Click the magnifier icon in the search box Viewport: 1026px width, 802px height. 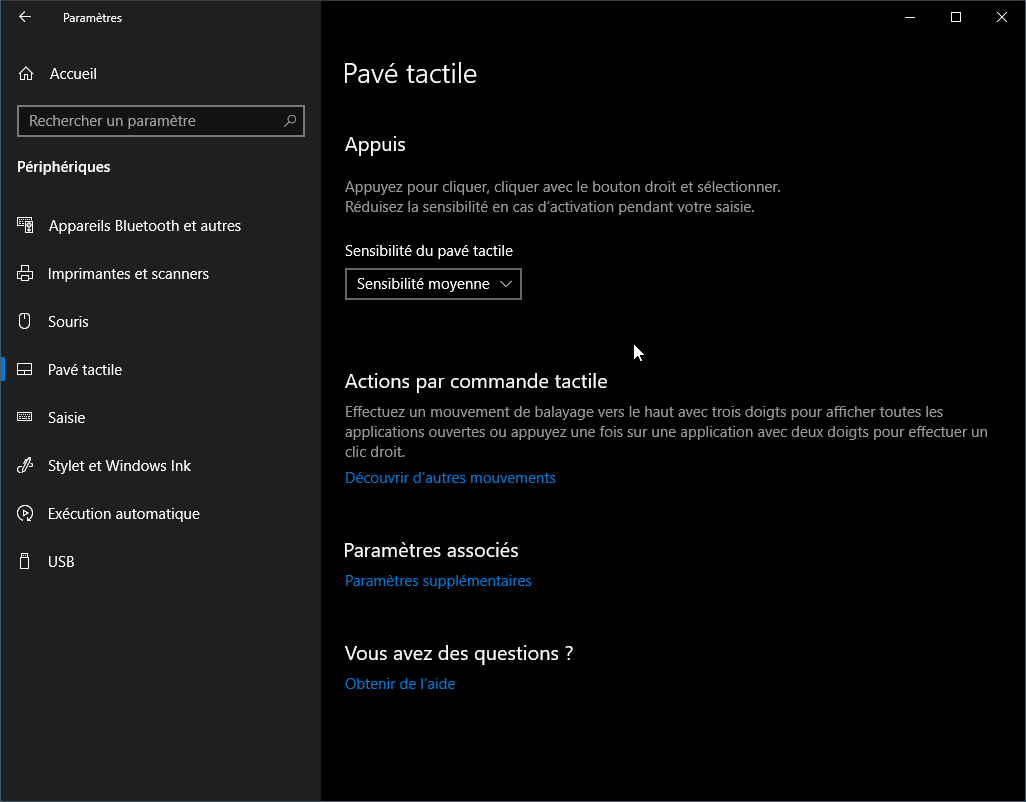pos(290,121)
